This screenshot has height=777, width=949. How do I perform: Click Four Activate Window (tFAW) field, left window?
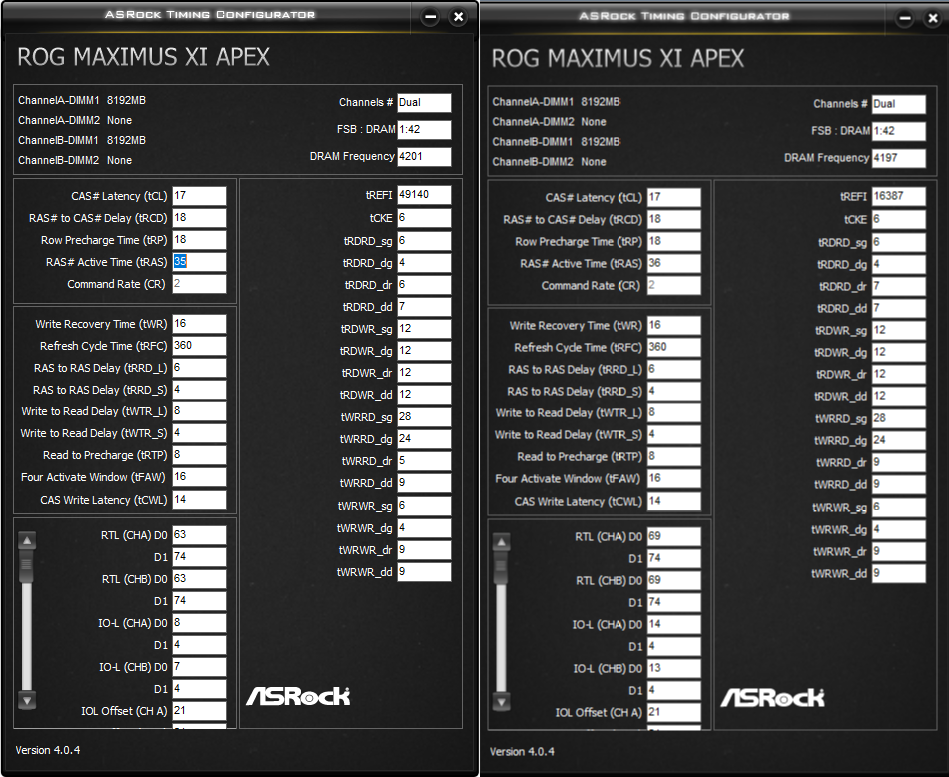pos(199,477)
